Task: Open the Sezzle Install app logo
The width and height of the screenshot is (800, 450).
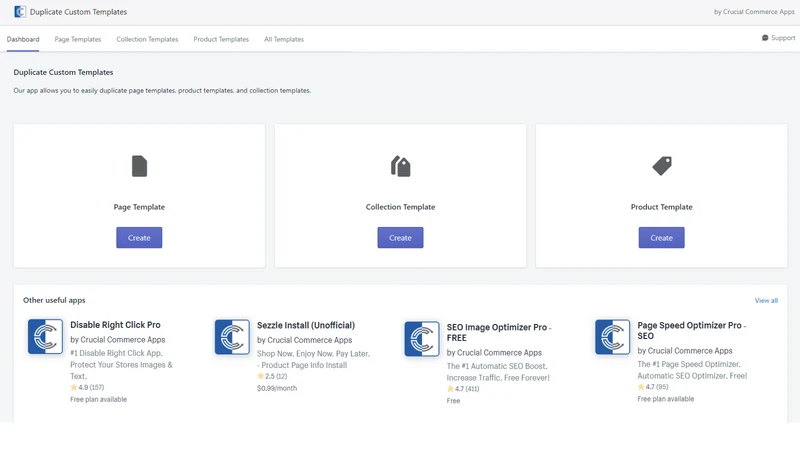Action: pyautogui.click(x=232, y=337)
